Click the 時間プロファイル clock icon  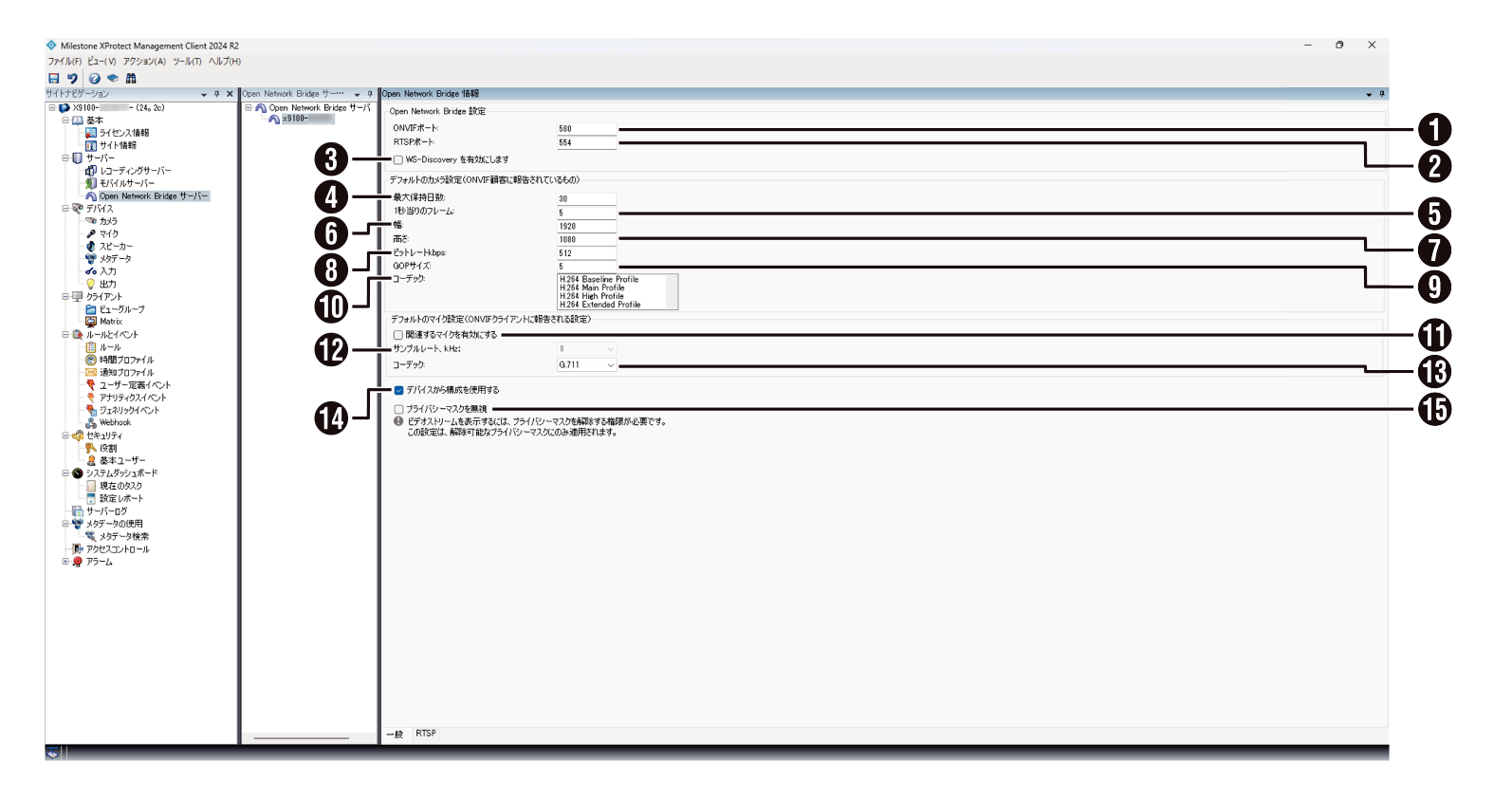click(91, 360)
